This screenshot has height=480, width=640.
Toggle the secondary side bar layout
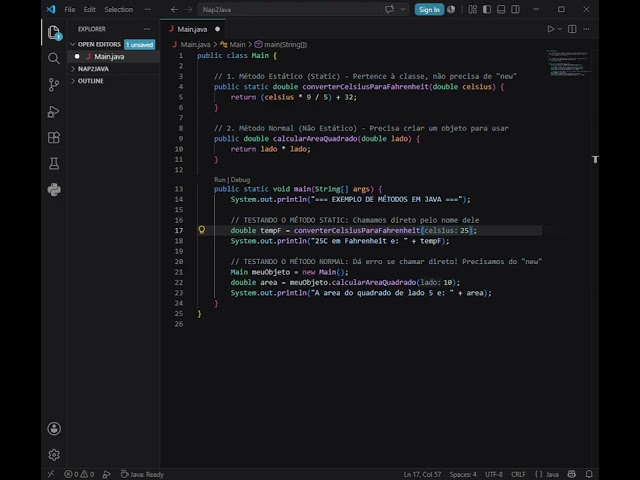click(x=516, y=9)
